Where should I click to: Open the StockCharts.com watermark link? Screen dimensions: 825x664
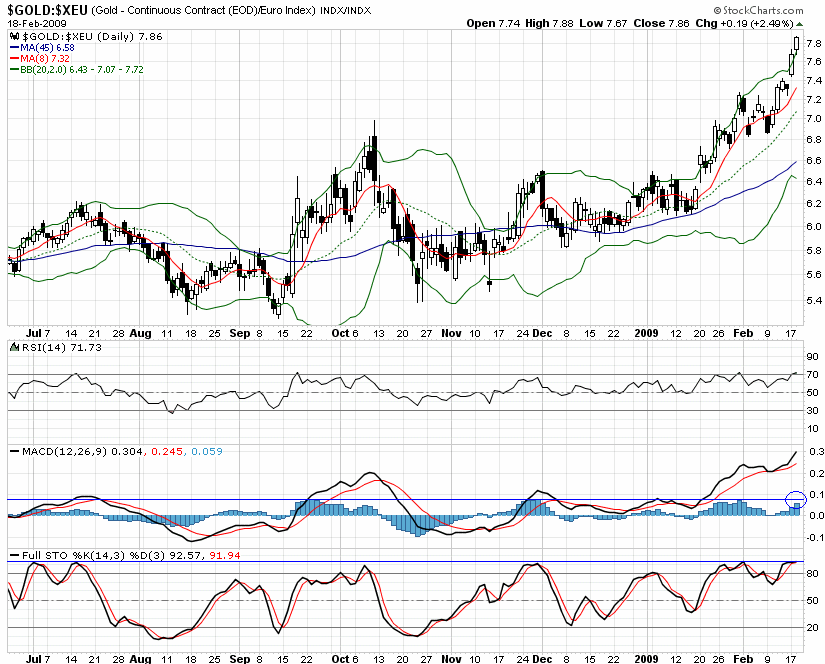[x=759, y=11]
